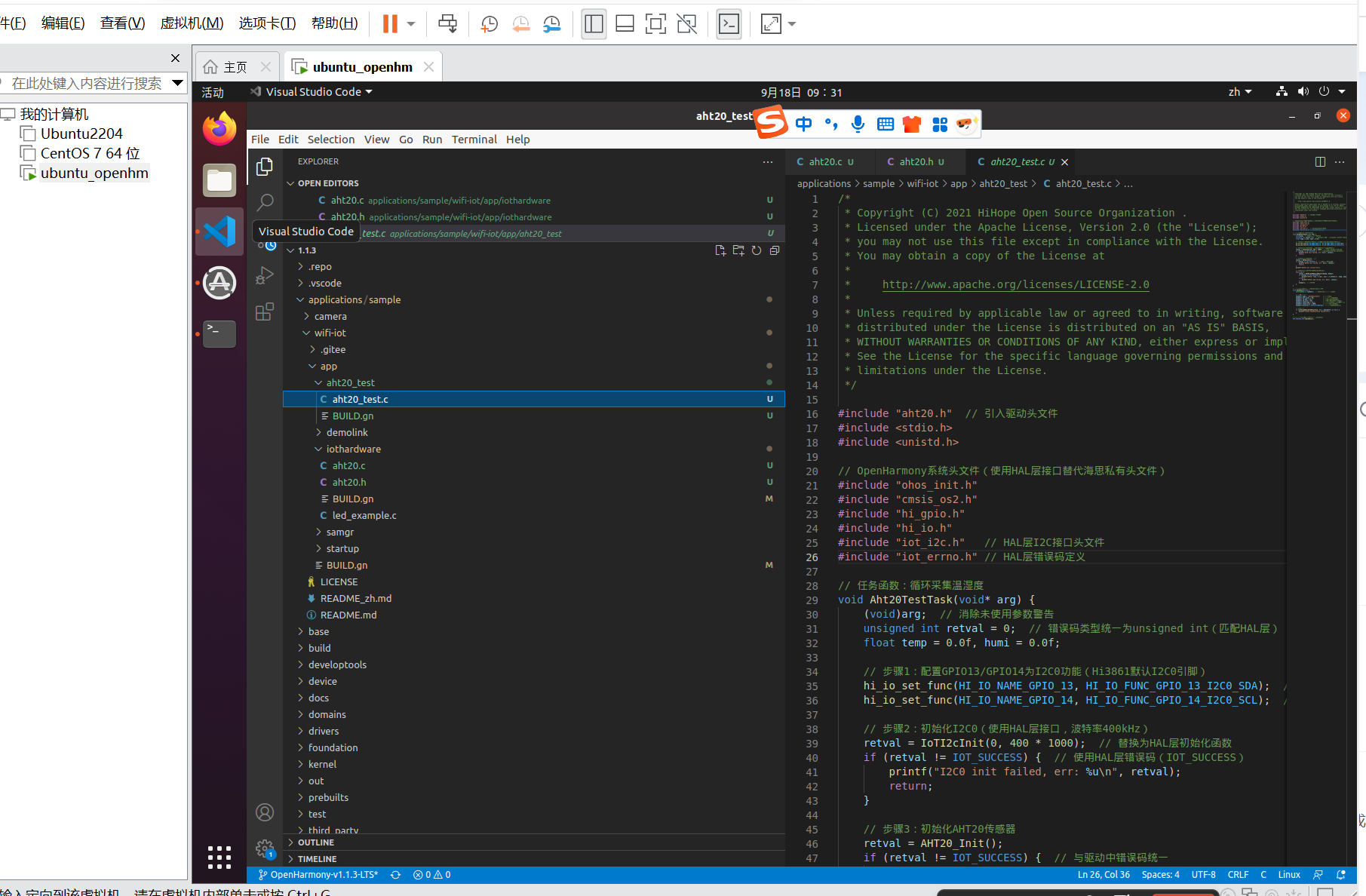This screenshot has height=896, width=1366.
Task: Launch Firefox from the Ubuntu dock
Action: 219,129
